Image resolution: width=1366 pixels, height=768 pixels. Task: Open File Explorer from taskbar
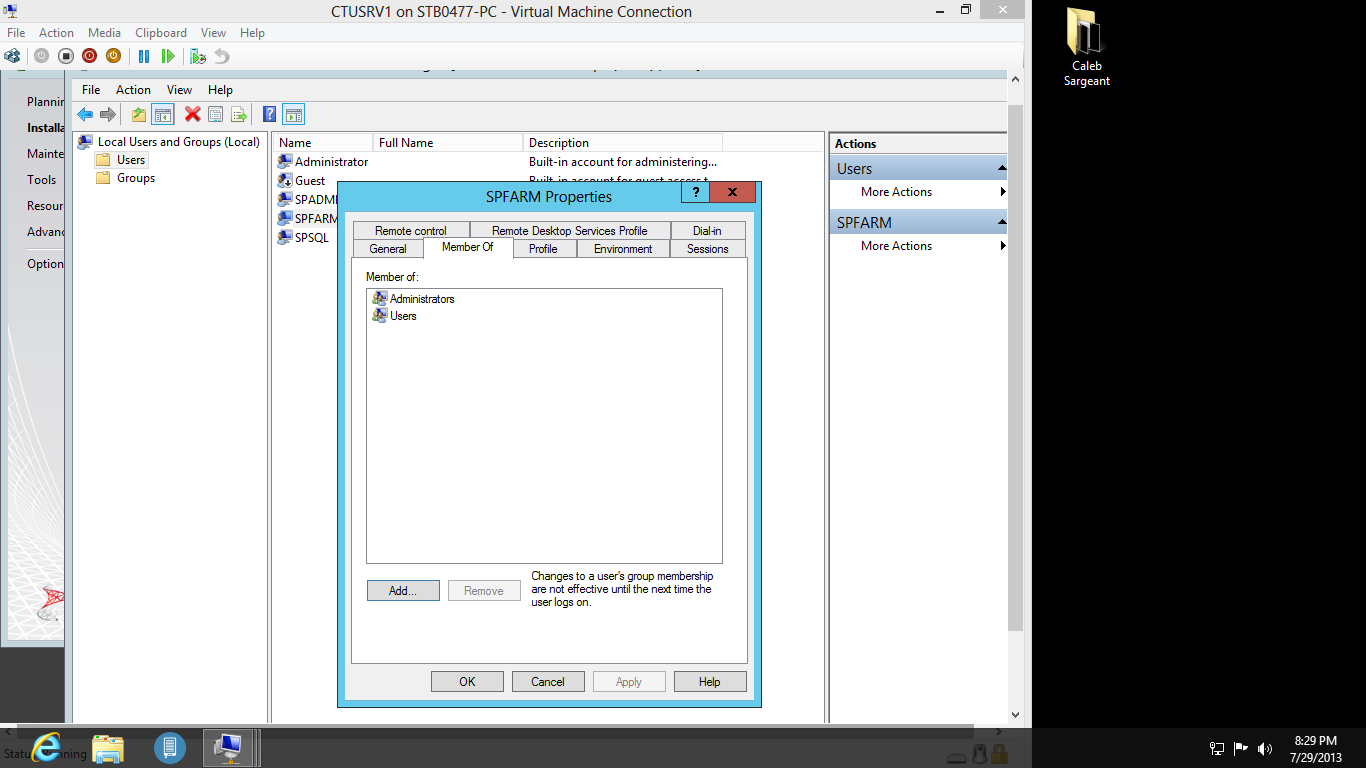[108, 748]
